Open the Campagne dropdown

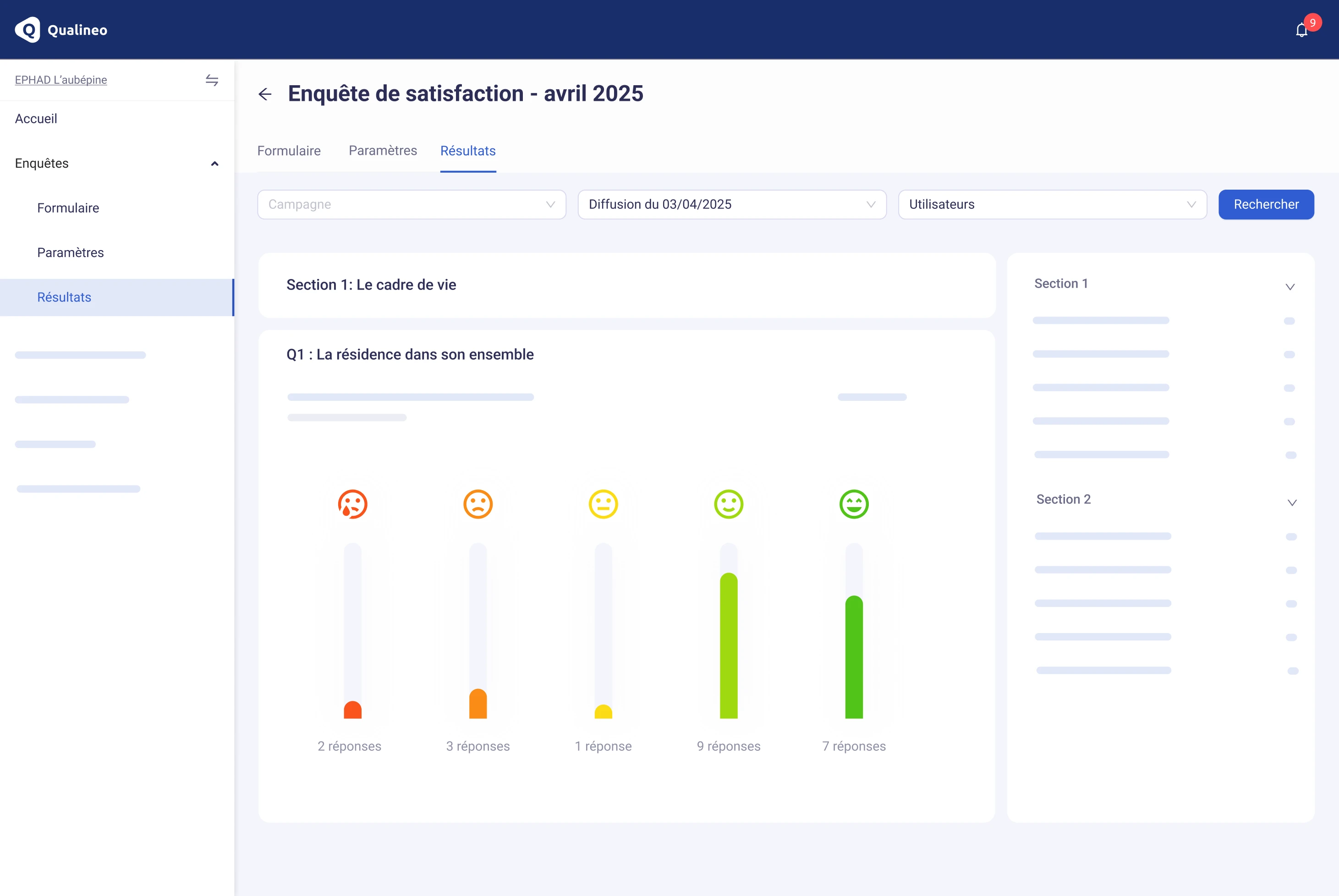[412, 205]
